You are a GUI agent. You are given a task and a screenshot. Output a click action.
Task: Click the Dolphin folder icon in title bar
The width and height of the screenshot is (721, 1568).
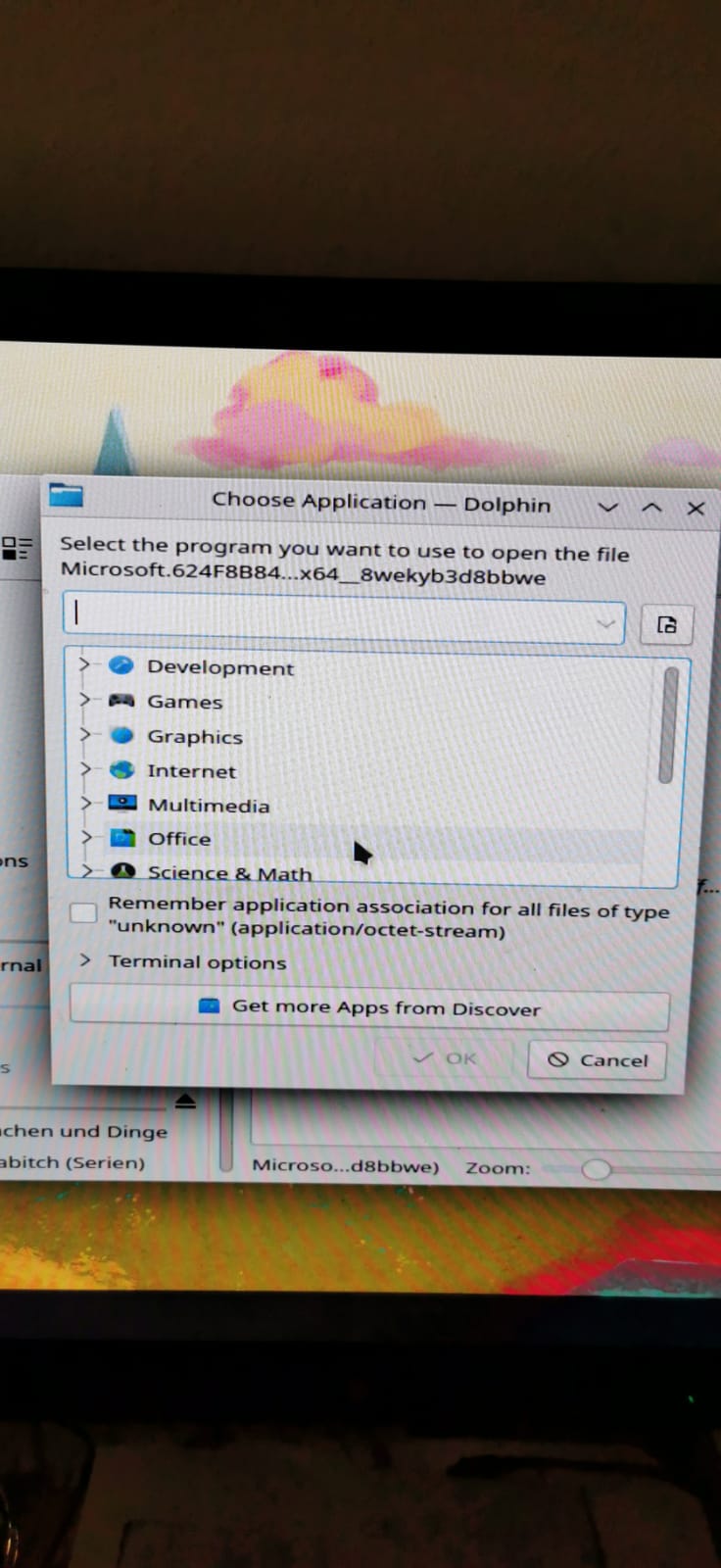[x=66, y=494]
